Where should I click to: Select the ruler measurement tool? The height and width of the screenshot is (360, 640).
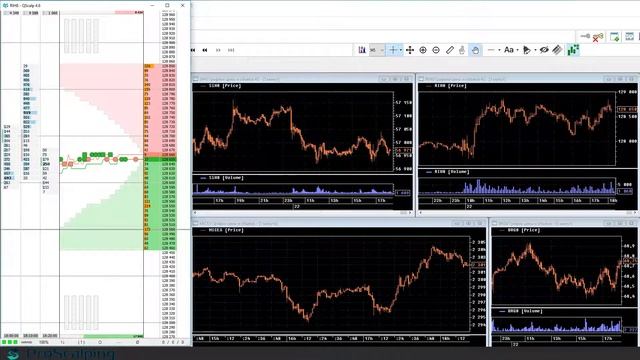(449, 50)
